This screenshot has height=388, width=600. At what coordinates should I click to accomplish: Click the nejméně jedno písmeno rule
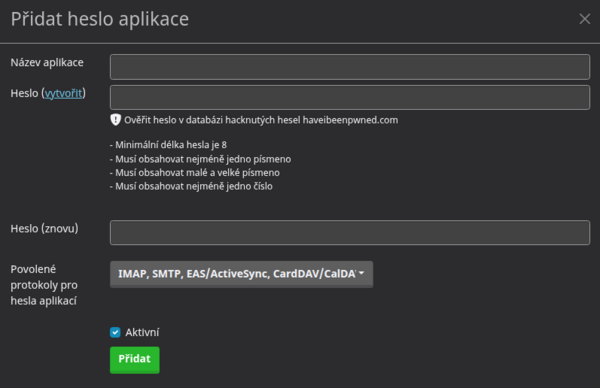201,159
